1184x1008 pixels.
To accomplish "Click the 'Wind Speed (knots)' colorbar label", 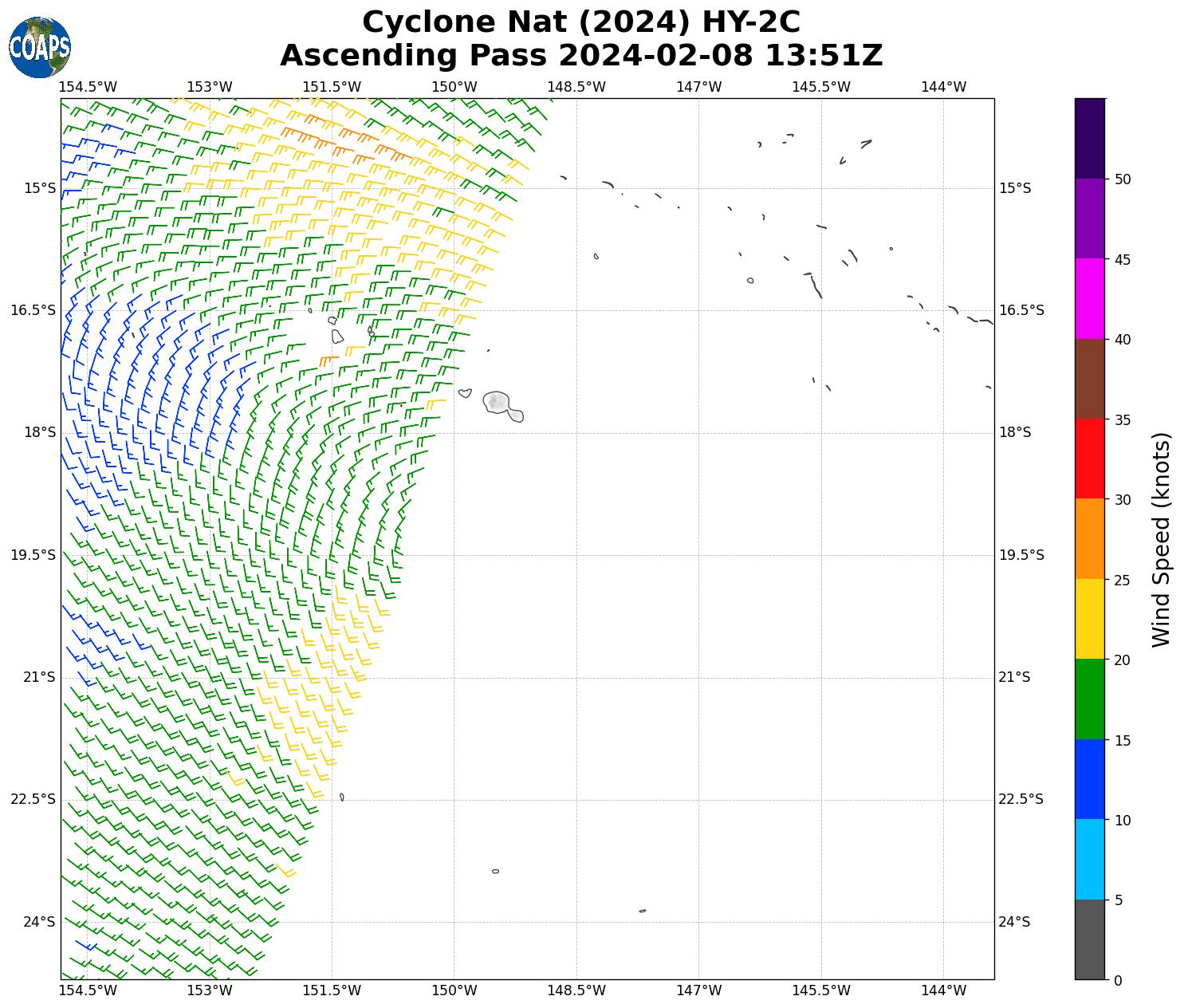I will (1162, 539).
